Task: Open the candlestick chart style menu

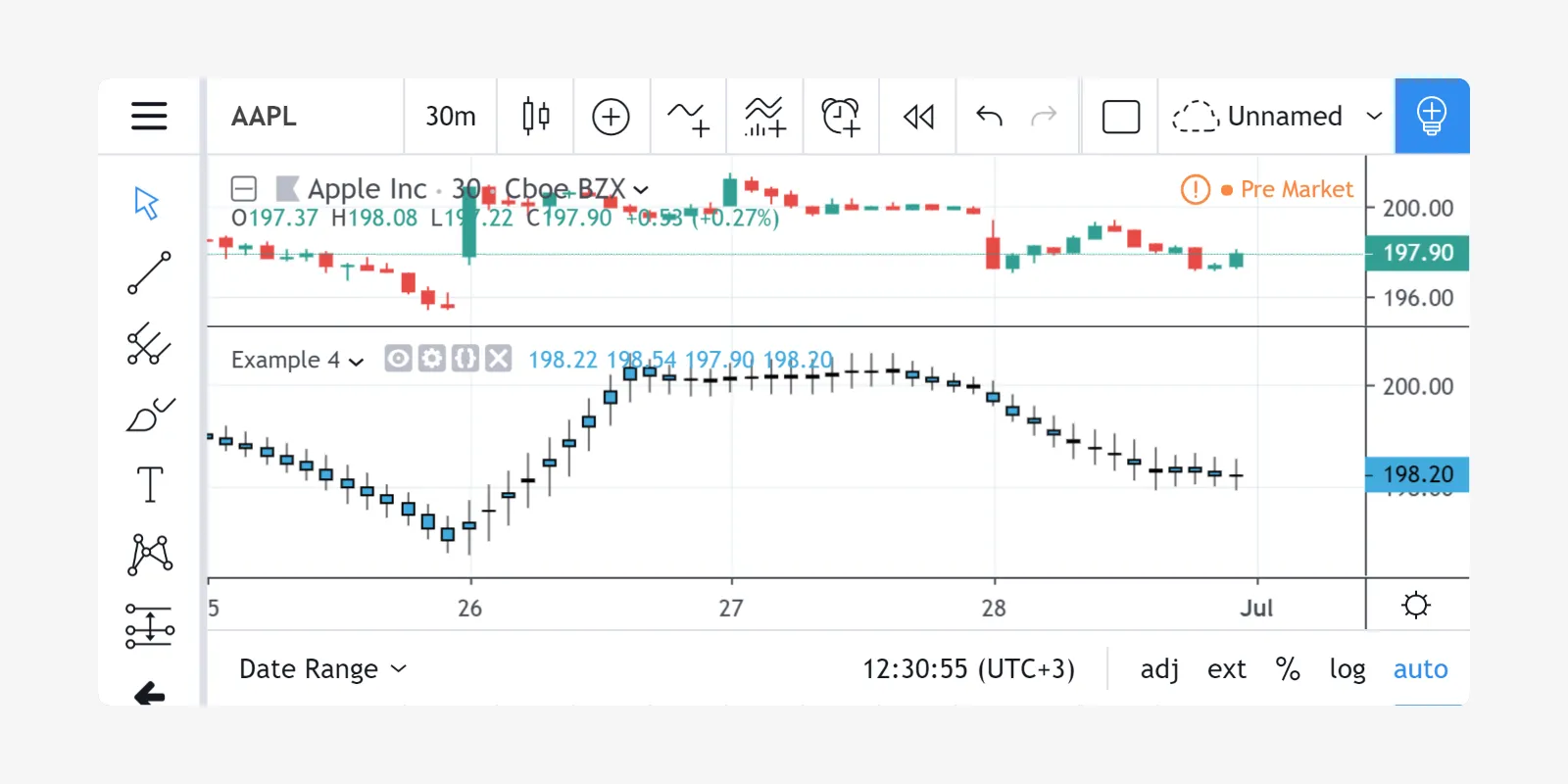Action: [x=535, y=116]
